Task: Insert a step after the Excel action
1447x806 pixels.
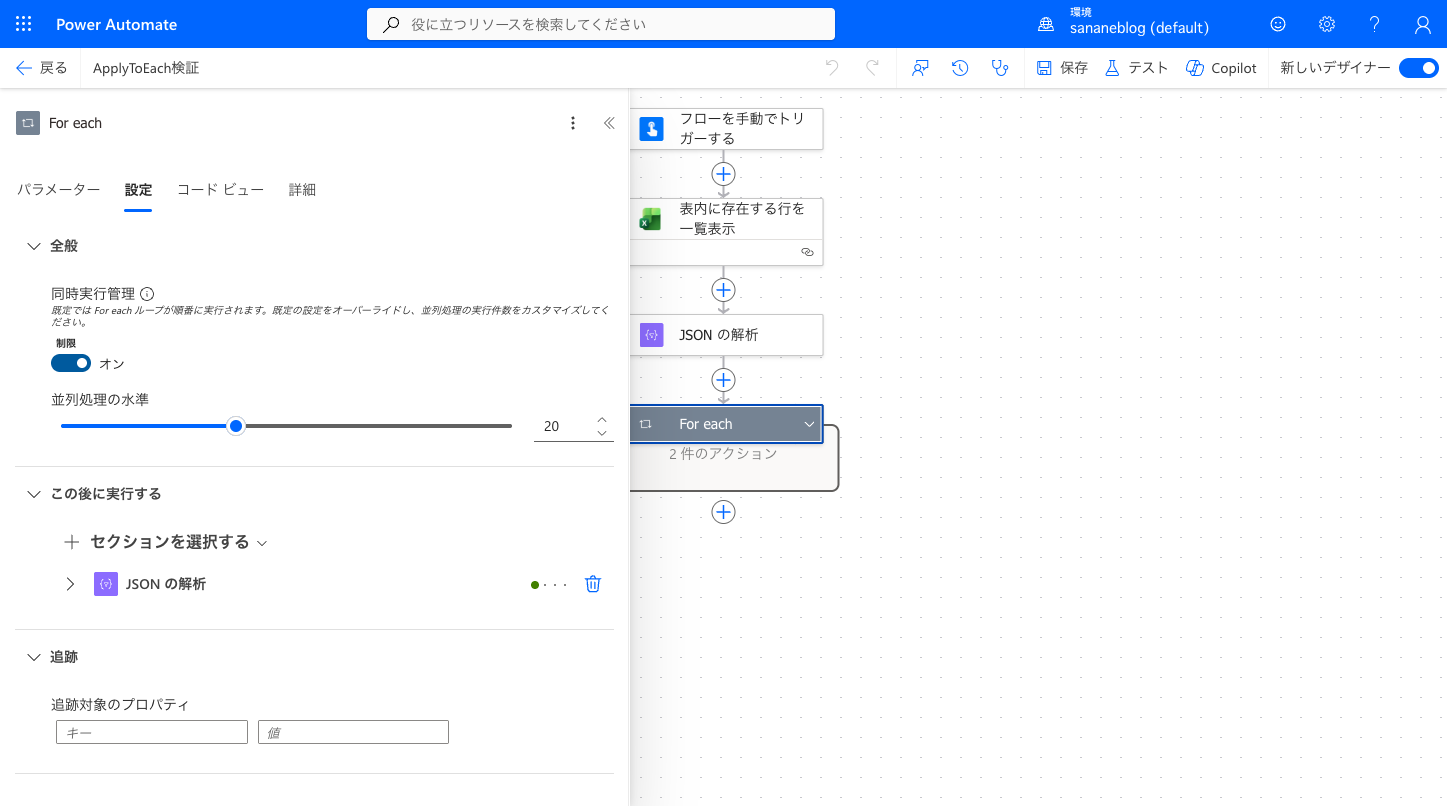Action: click(723, 290)
